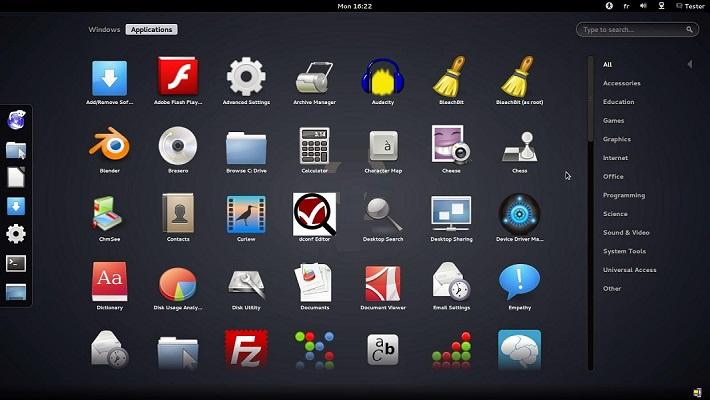Open the 'a b c' font app icon

[x=383, y=350]
